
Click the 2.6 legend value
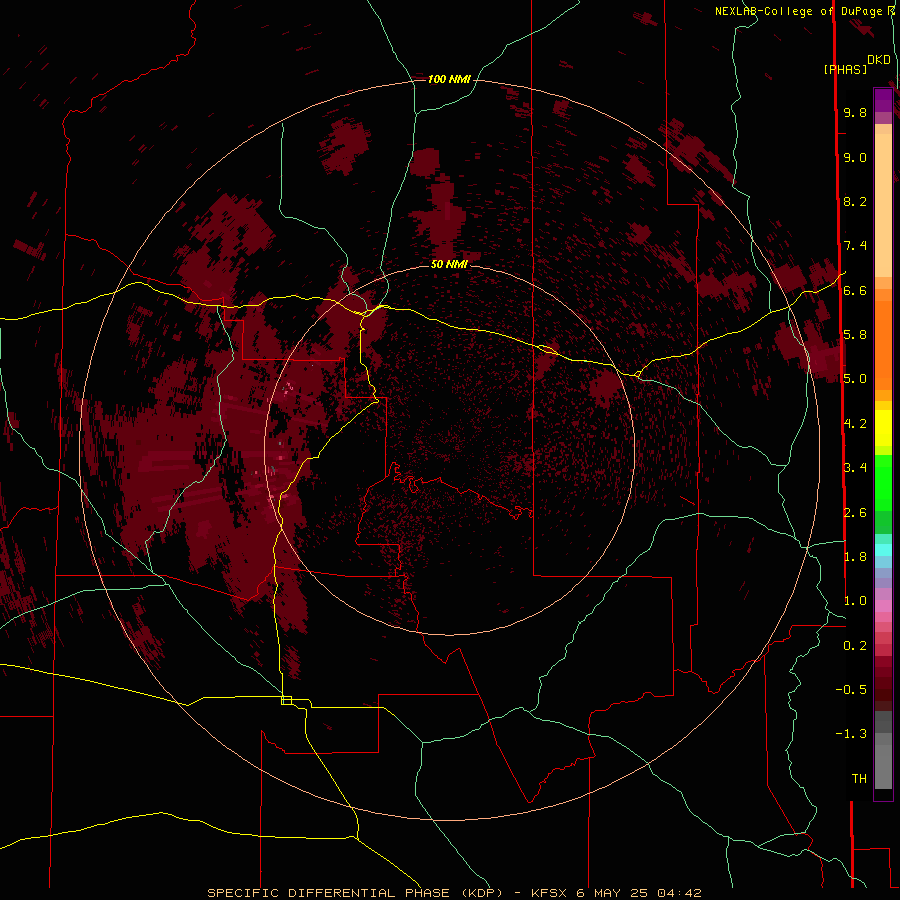coord(855,513)
